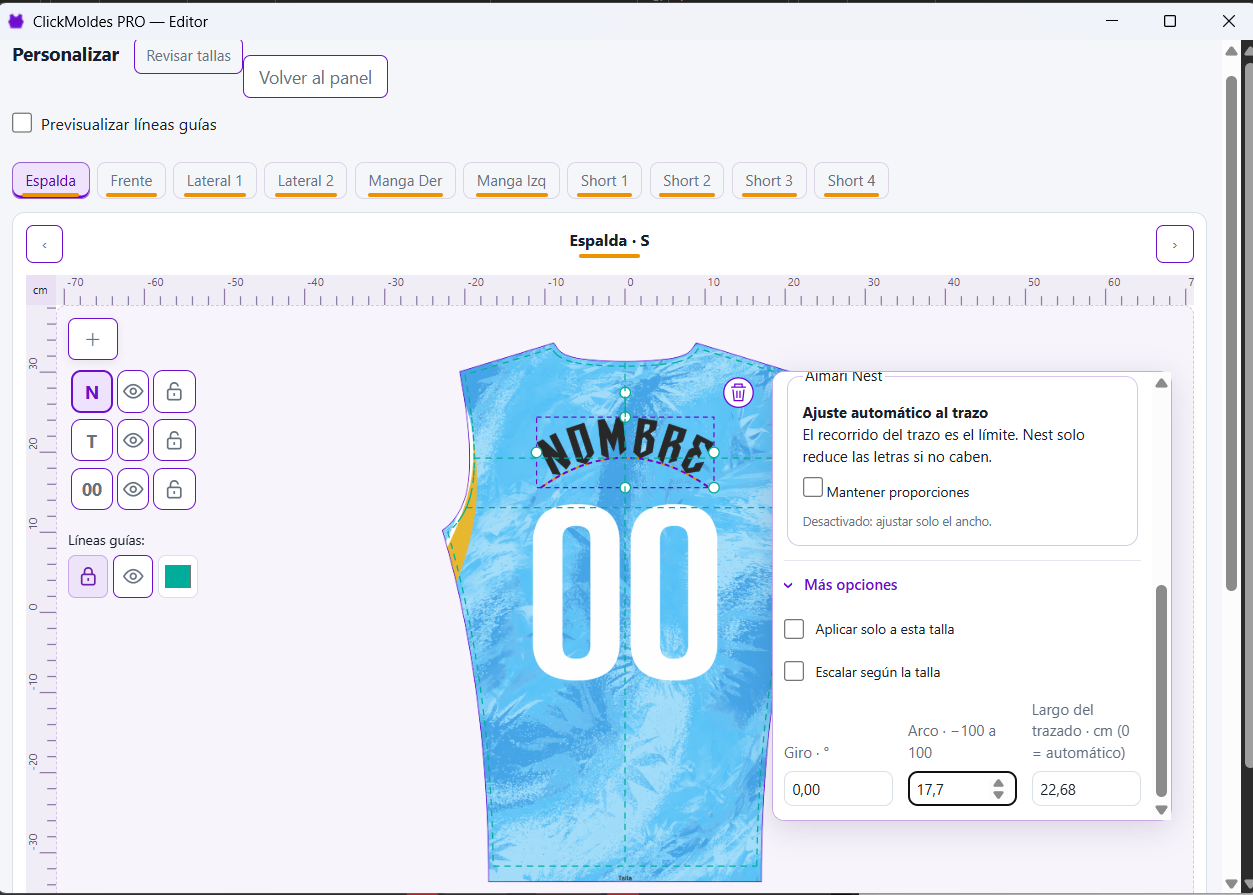Image resolution: width=1253 pixels, height=895 pixels.
Task: Go to the next piece with the right arrow
Action: 1175,244
